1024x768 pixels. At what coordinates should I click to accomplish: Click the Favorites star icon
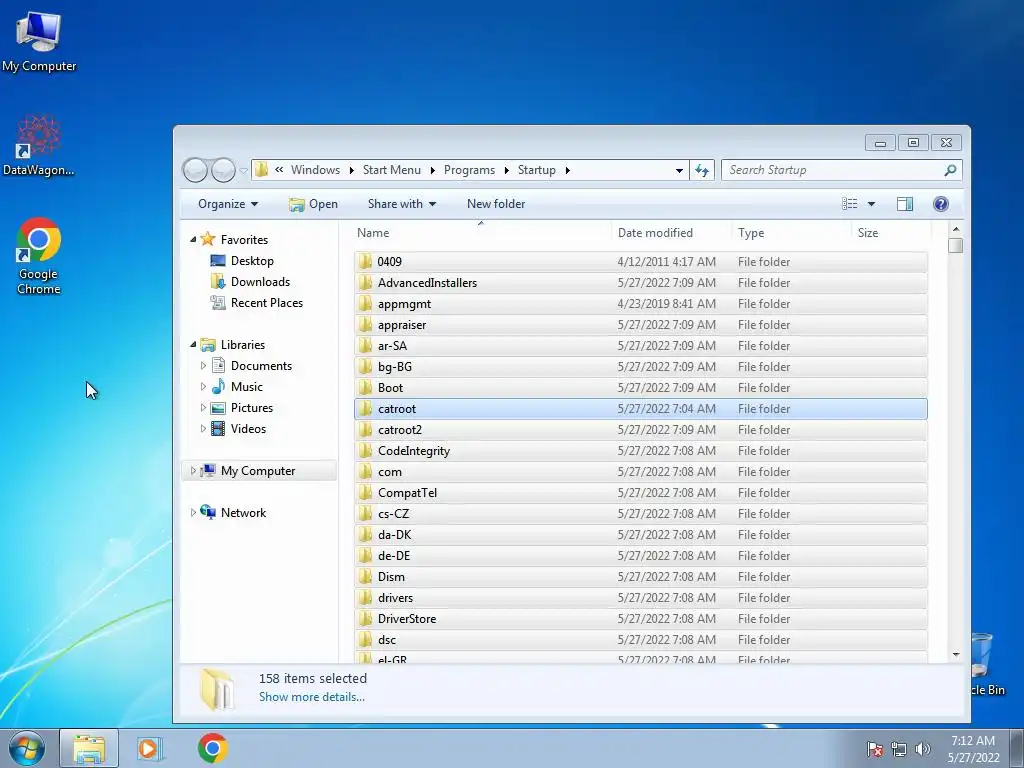point(208,239)
